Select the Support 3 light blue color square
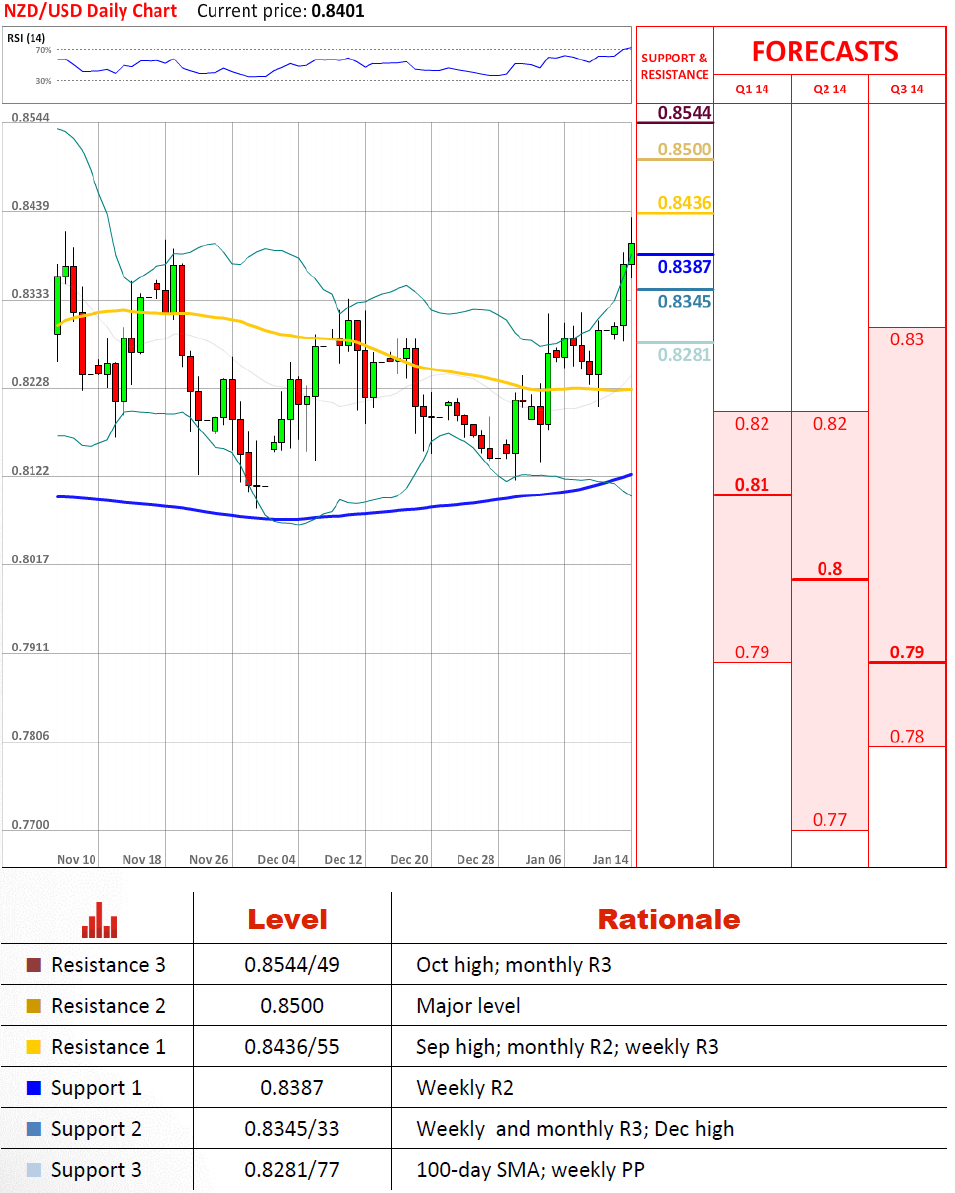The image size is (955, 1193). pos(34,1170)
